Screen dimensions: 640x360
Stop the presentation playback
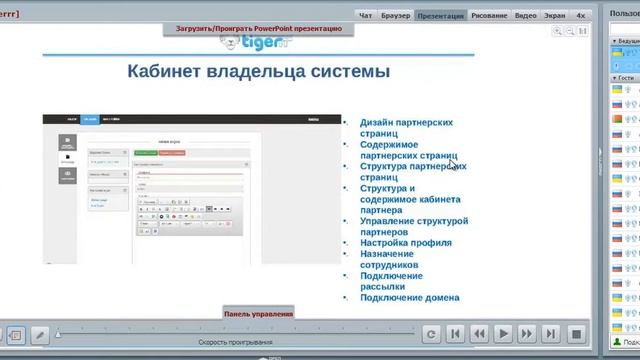(x=576, y=334)
